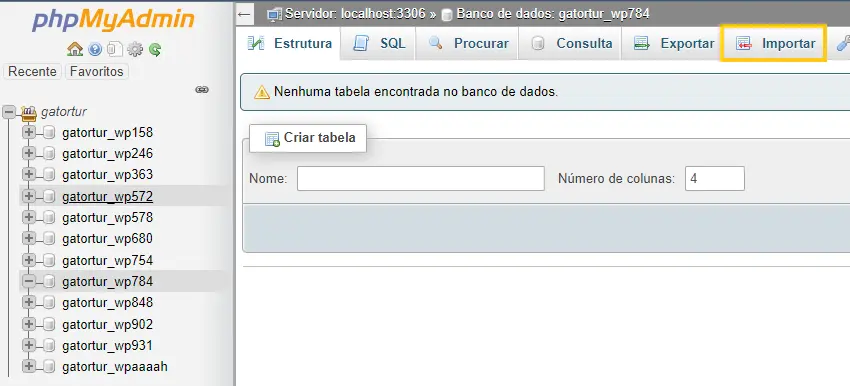This screenshot has height=386, width=850.
Task: Click the Home house icon
Action: 75,50
